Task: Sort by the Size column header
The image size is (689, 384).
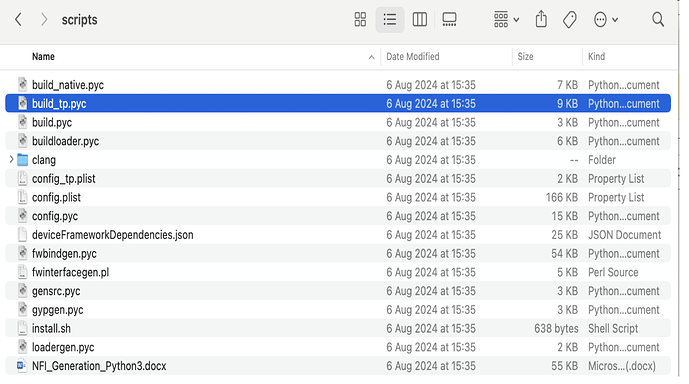Action: [x=525, y=57]
